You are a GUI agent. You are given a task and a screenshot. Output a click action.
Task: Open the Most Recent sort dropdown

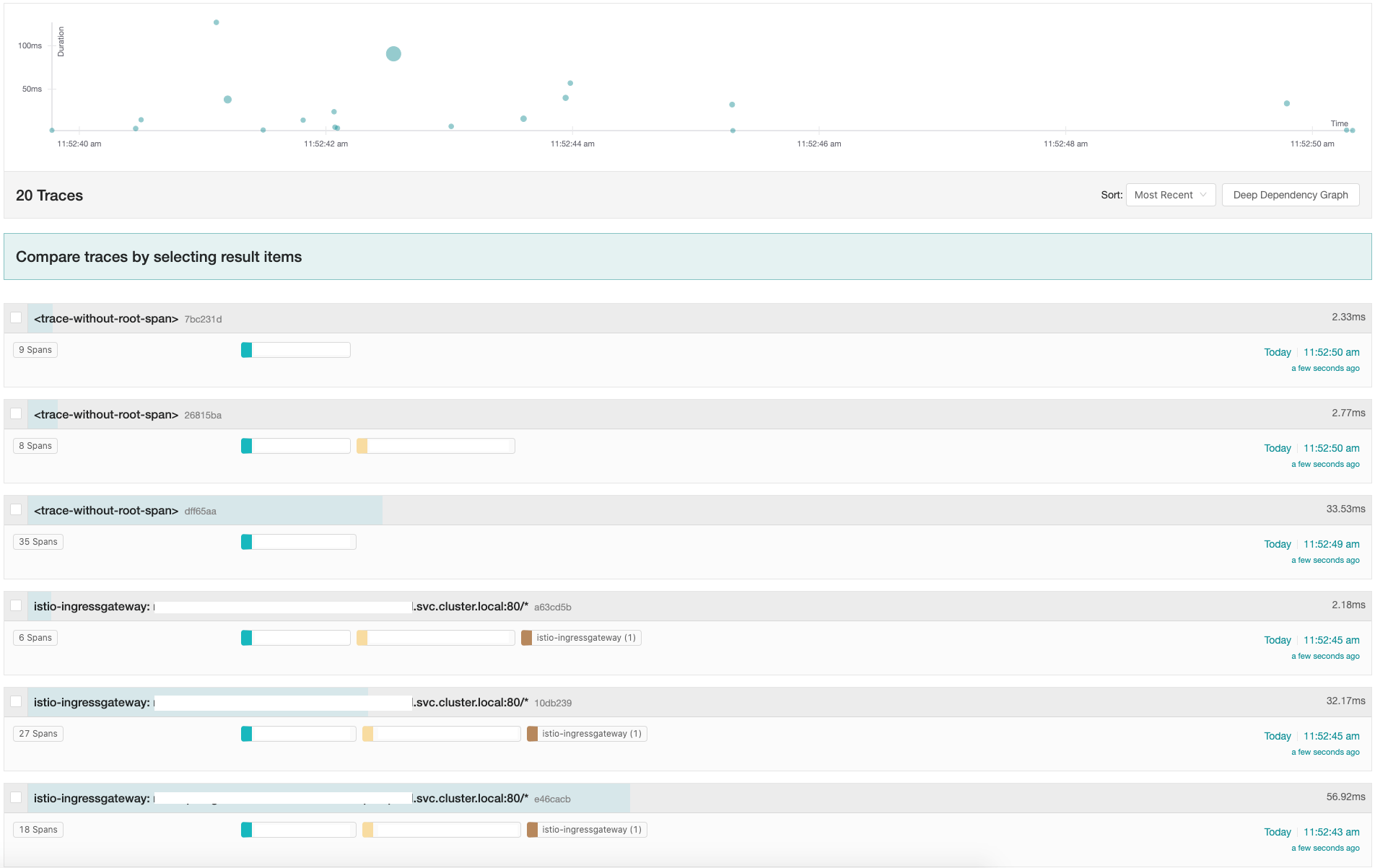pyautogui.click(x=1170, y=195)
